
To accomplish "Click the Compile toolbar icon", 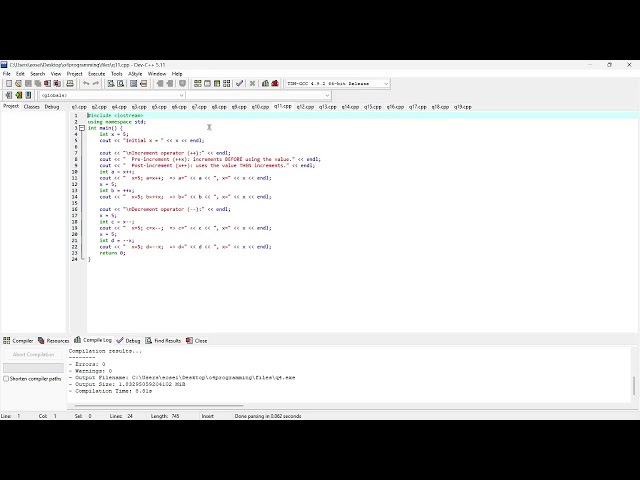I will coord(198,83).
